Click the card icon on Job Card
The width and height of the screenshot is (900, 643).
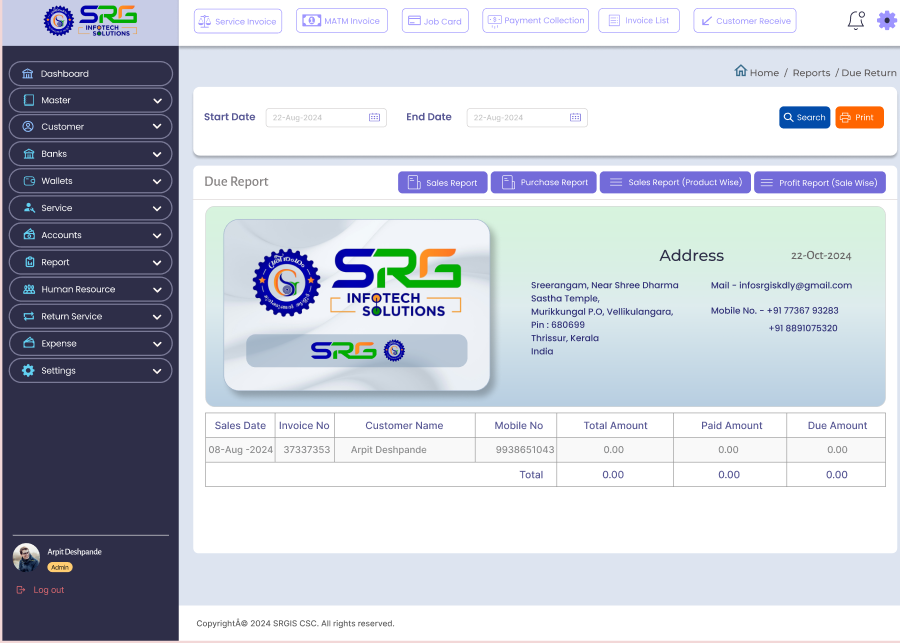(x=414, y=21)
